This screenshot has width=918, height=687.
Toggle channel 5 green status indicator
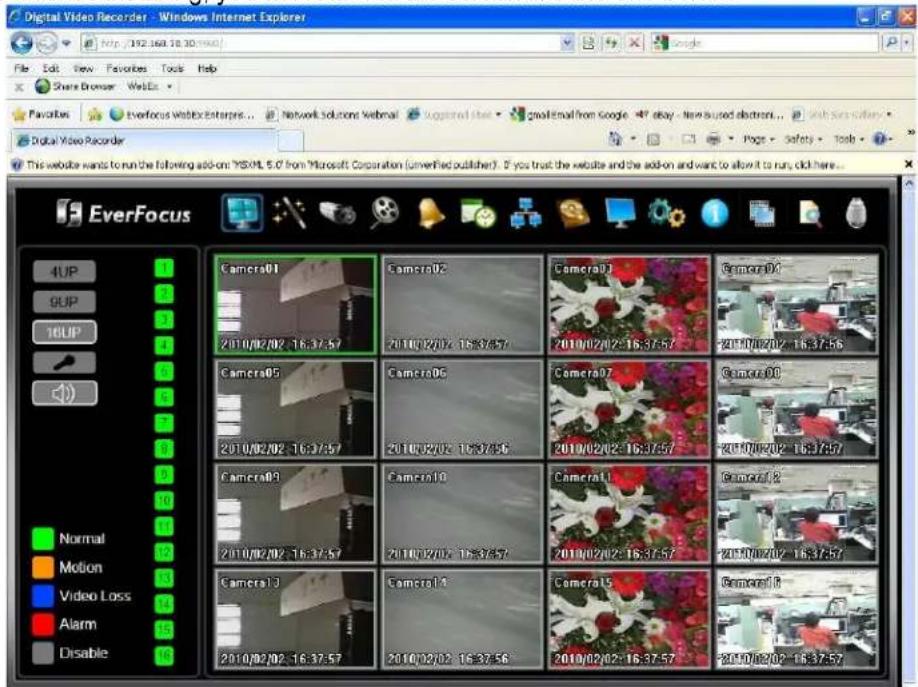pyautogui.click(x=165, y=371)
